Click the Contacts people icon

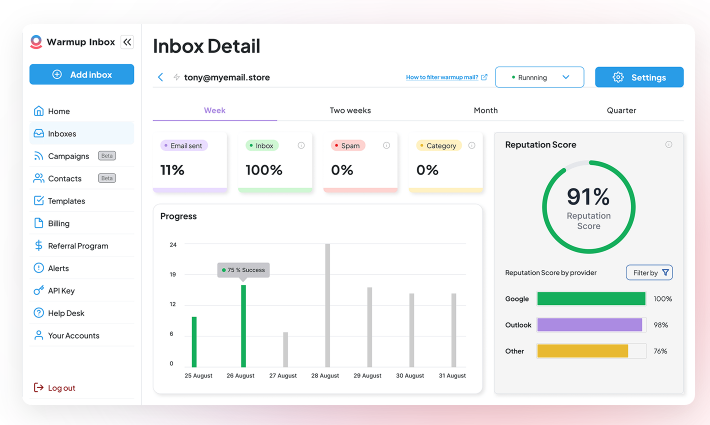tap(39, 178)
